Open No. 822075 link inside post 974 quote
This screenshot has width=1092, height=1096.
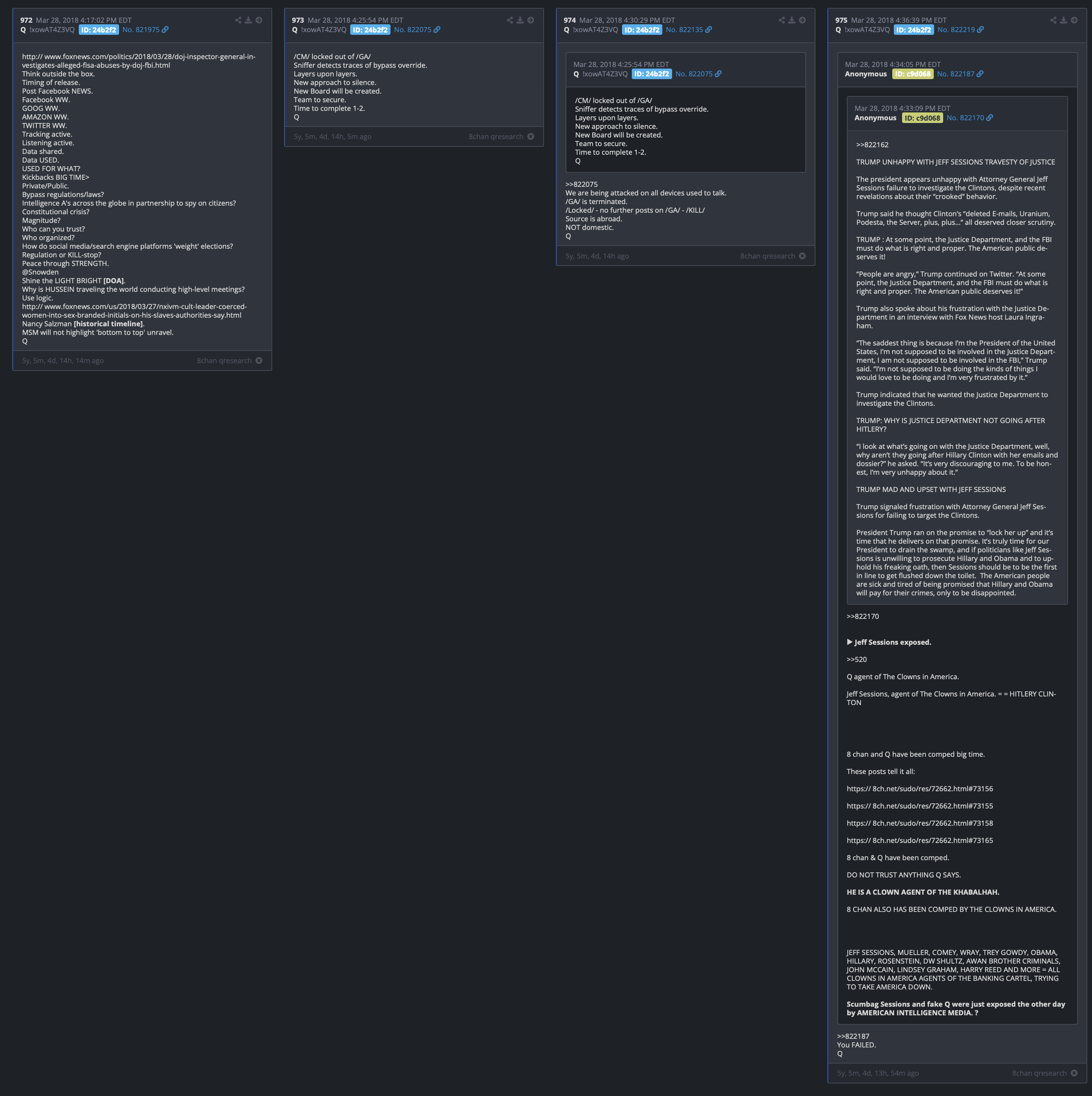694,74
